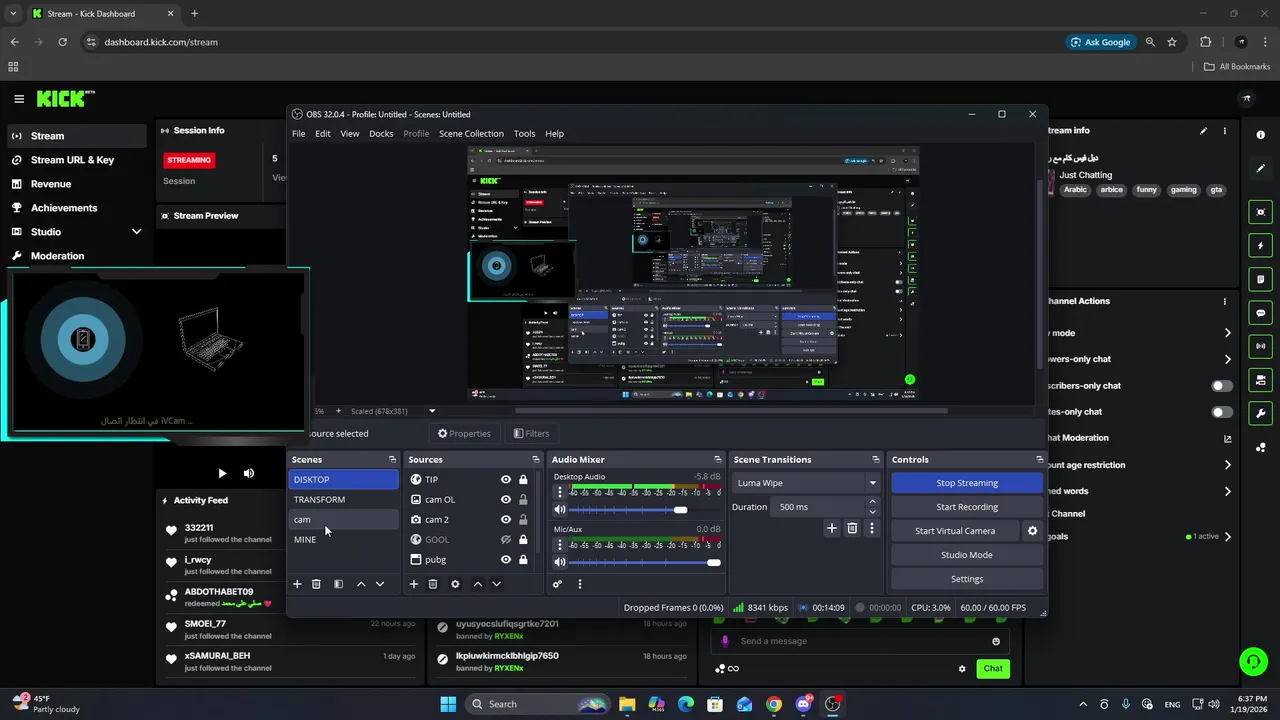1280x720 pixels.
Task: Click chat message input field
Action: tap(860, 641)
